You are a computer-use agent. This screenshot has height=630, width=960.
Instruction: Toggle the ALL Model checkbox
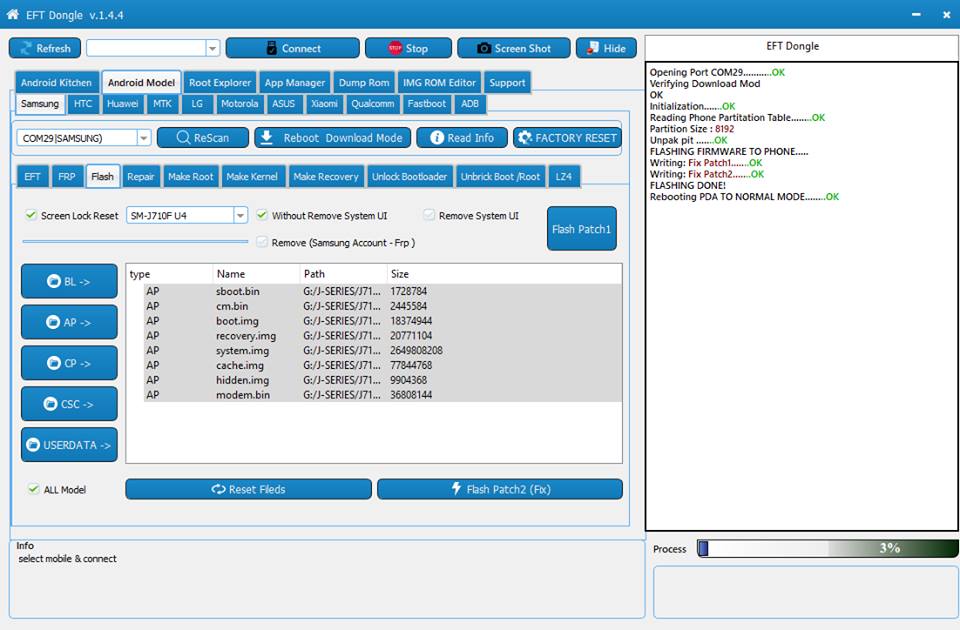pyautogui.click(x=34, y=489)
